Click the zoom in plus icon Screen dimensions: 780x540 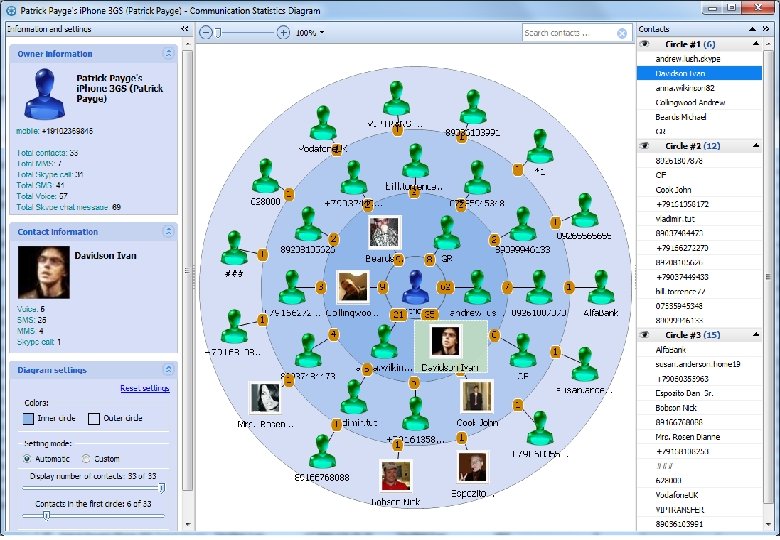pos(283,33)
